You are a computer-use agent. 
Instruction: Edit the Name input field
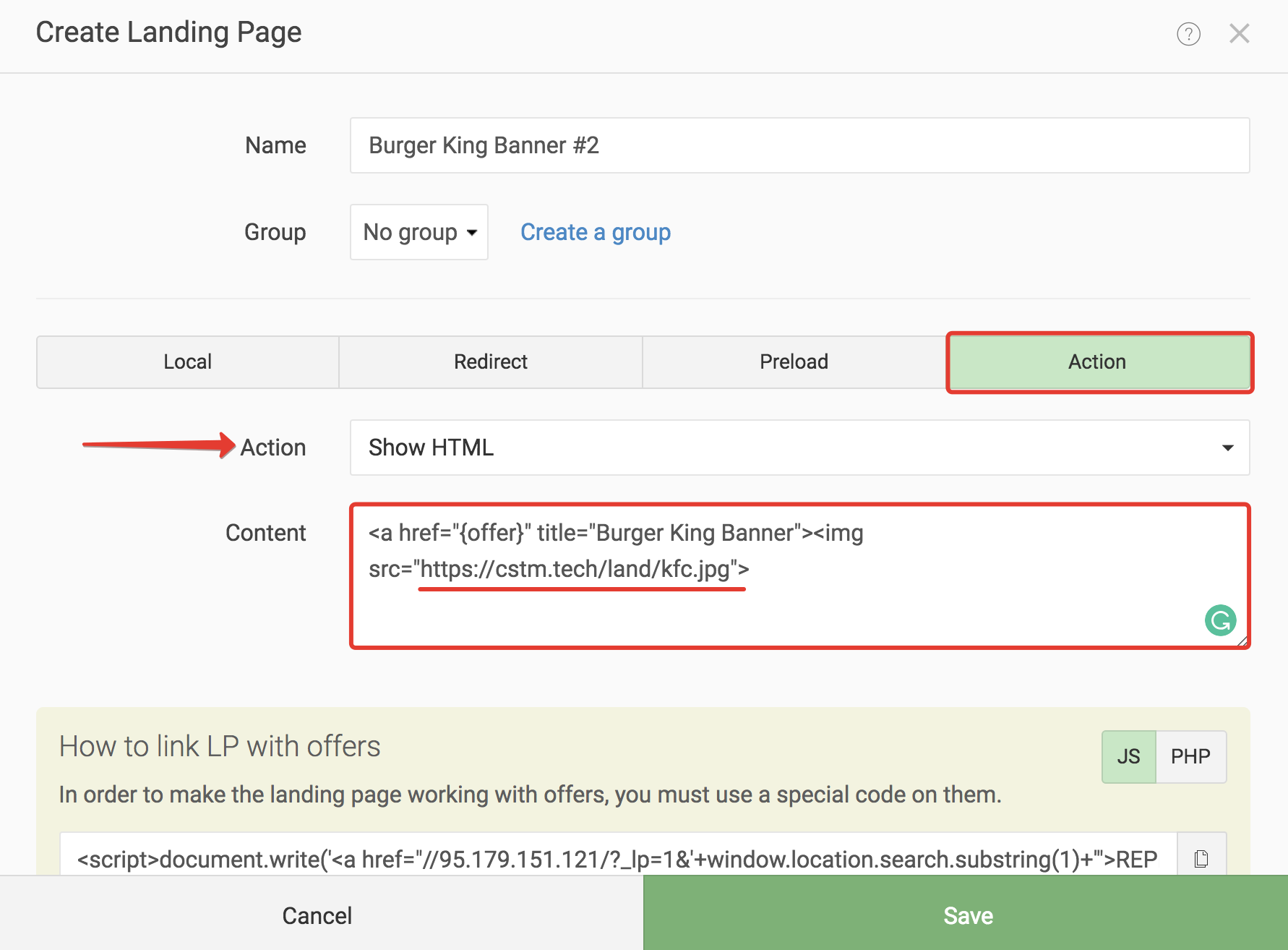pyautogui.click(x=800, y=145)
